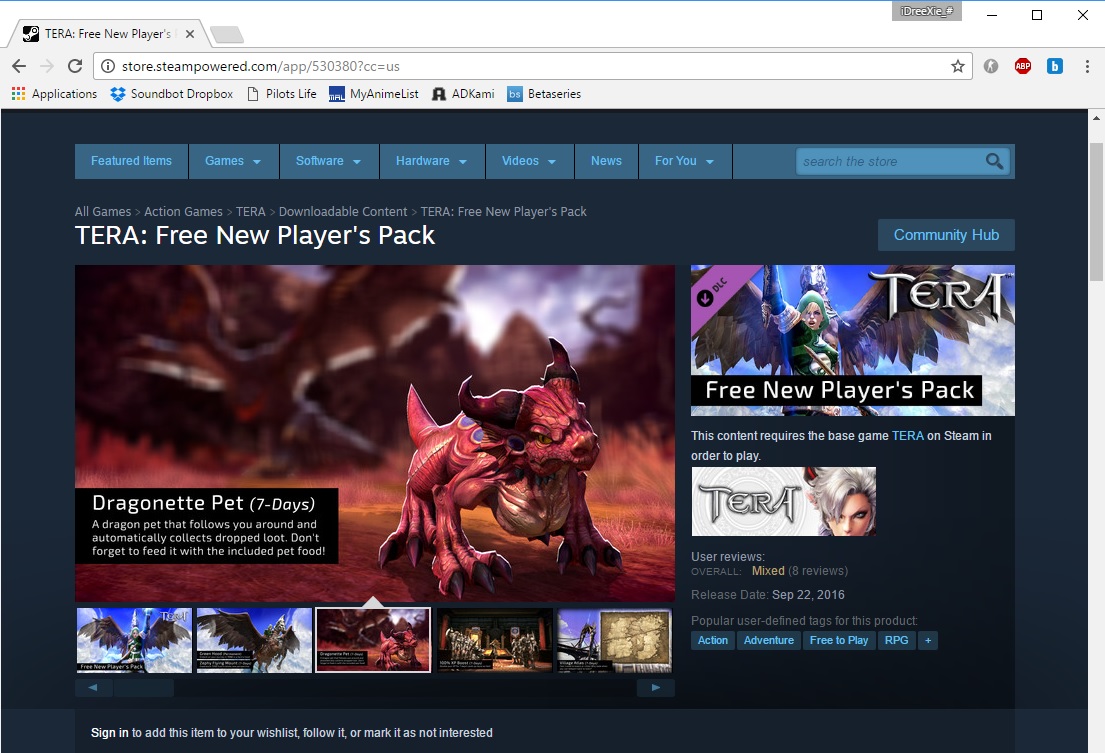This screenshot has width=1105, height=753.
Task: Expand the Games dropdown menu
Action: tap(233, 161)
